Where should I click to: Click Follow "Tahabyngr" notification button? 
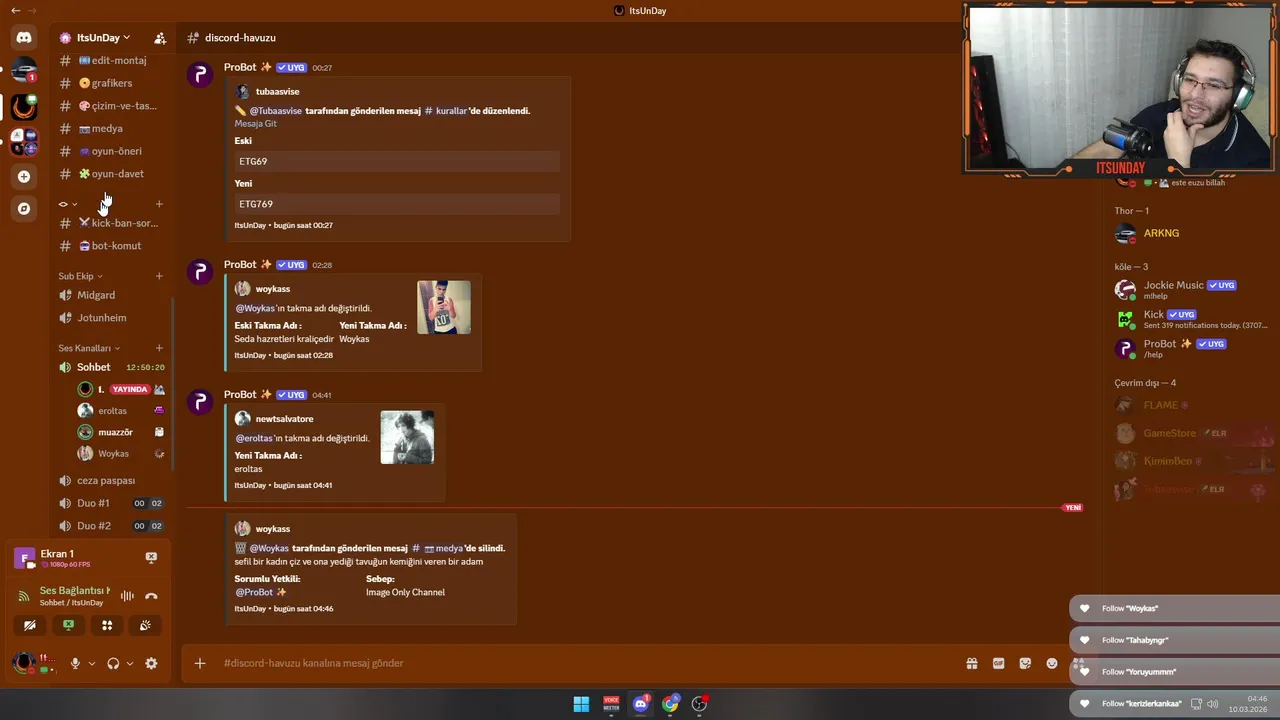[1174, 640]
